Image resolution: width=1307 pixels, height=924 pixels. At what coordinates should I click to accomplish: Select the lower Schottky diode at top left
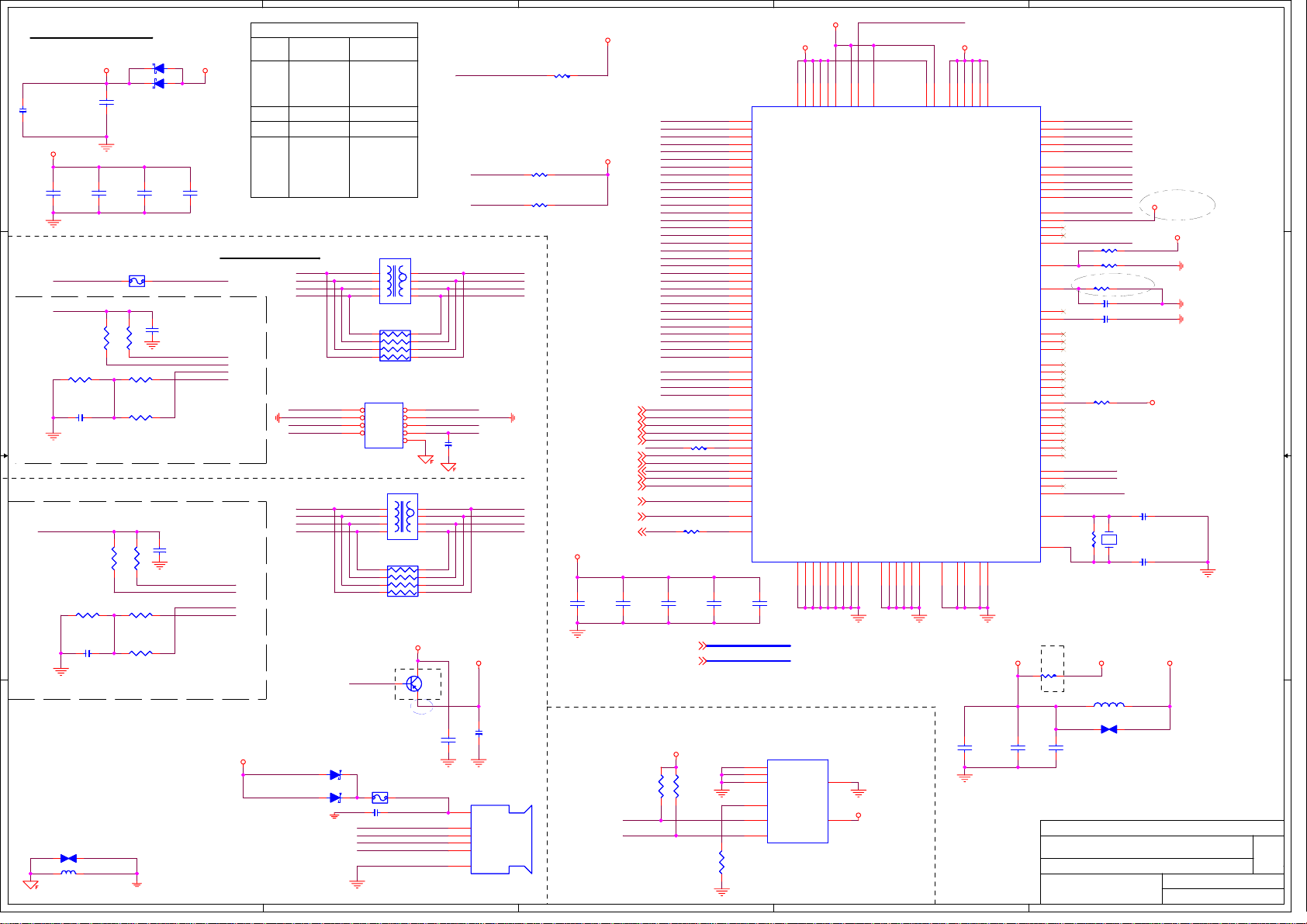[159, 83]
